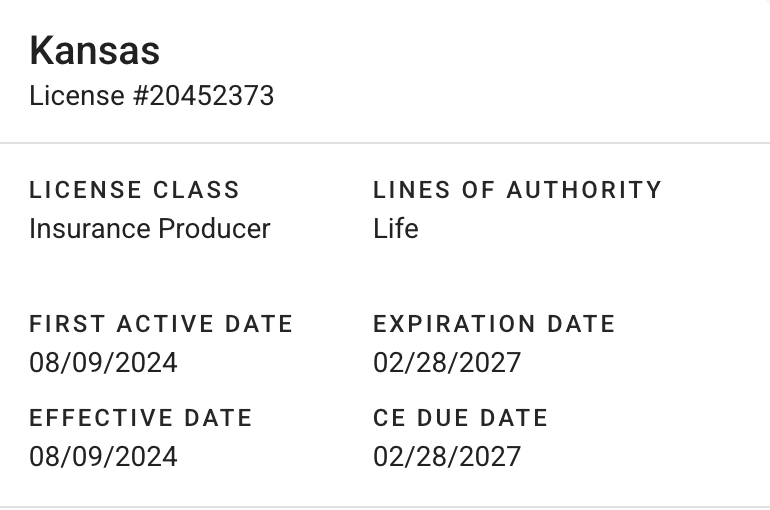Select the effective date value 08/09/2024

[x=103, y=456]
